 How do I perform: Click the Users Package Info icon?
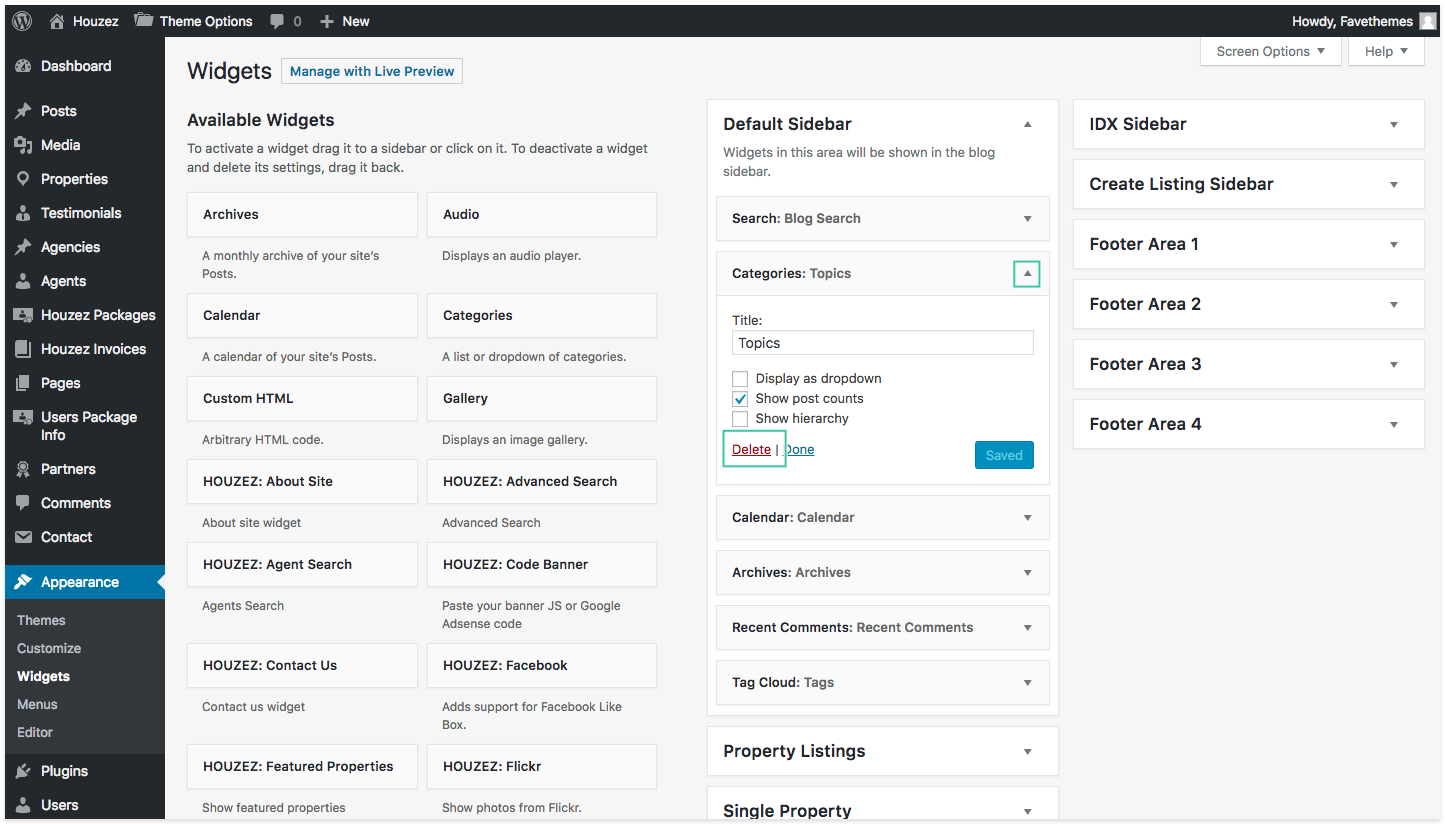pos(23,417)
